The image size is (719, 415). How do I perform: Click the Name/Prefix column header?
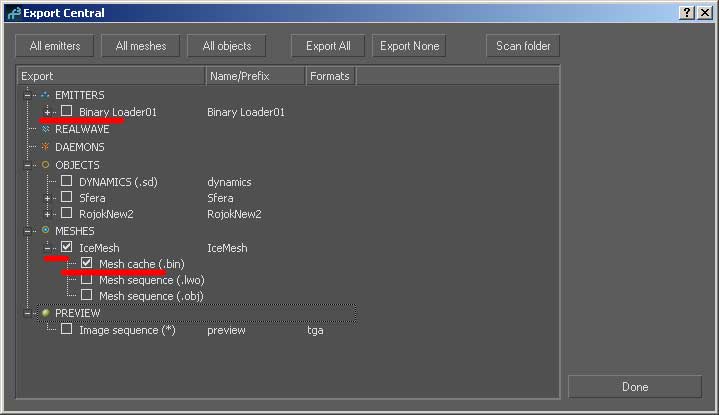[x=254, y=76]
